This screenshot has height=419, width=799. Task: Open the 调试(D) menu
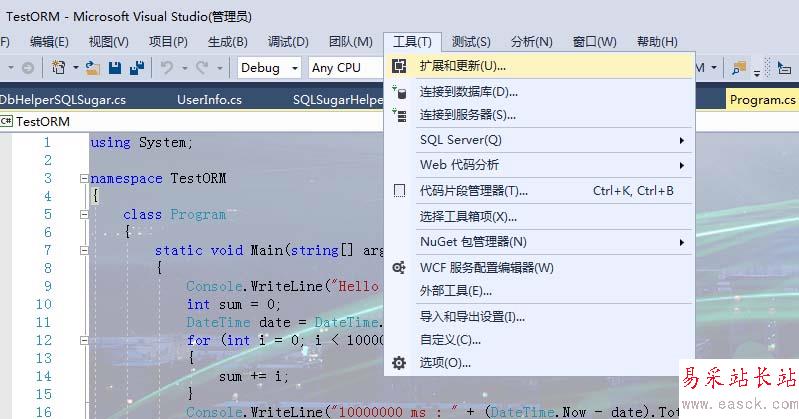(288, 41)
